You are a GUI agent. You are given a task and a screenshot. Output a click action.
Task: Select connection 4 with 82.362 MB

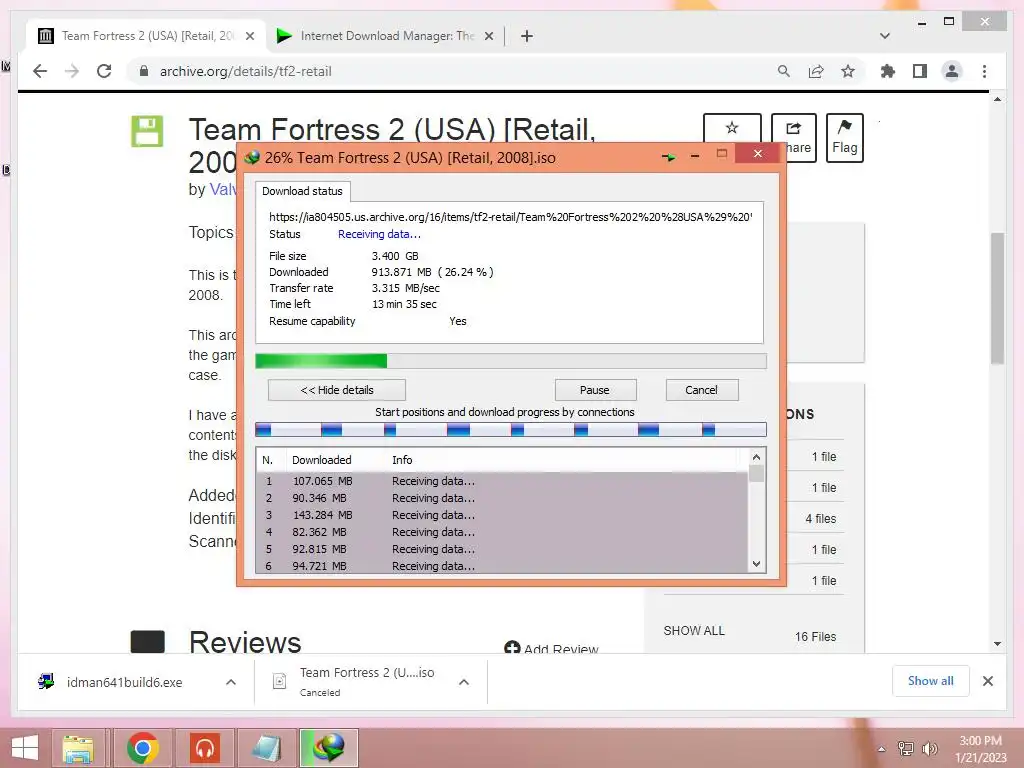(502, 532)
